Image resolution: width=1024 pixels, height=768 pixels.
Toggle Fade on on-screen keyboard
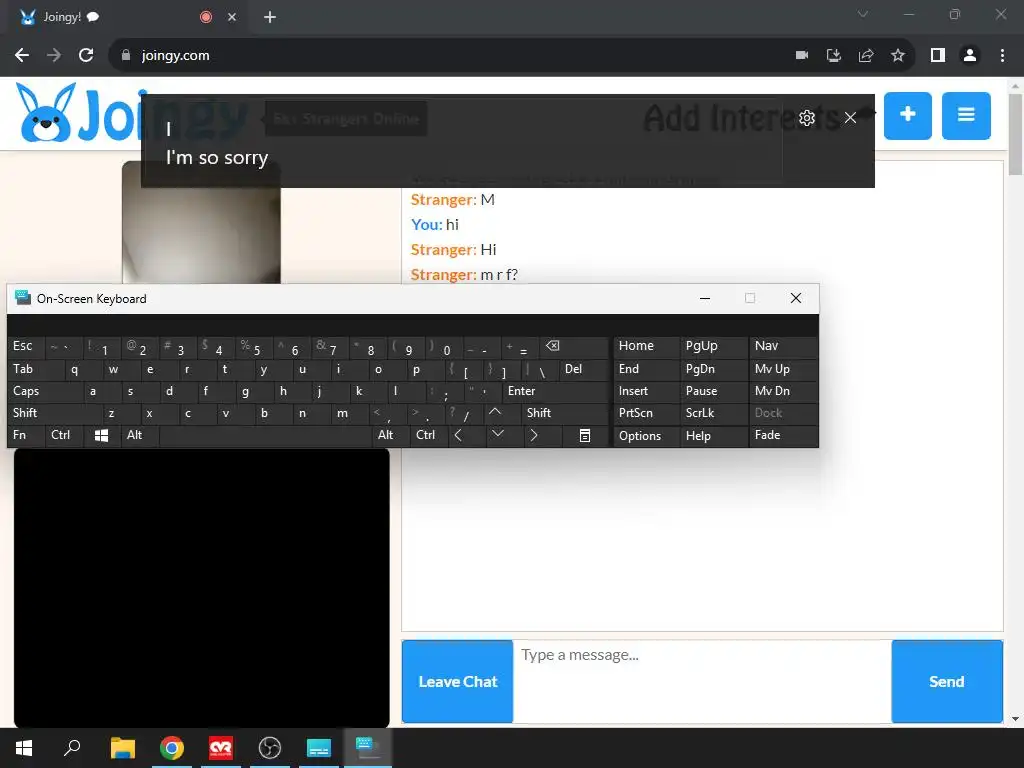coord(783,435)
